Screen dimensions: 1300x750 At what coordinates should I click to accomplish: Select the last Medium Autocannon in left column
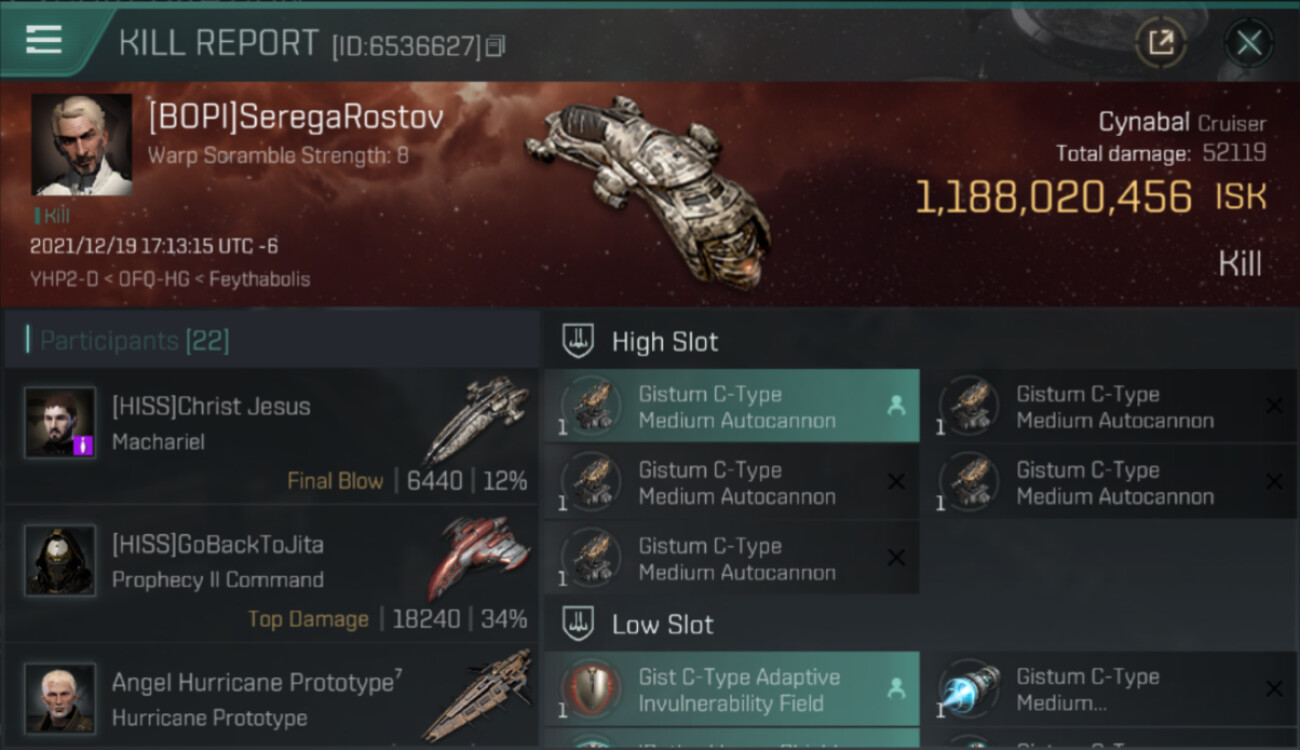coord(731,558)
